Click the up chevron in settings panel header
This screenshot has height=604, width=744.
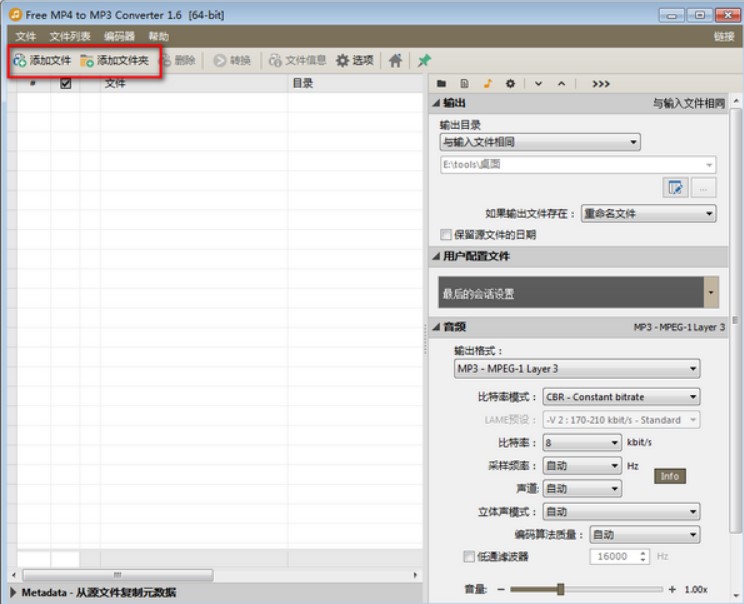[x=561, y=84]
